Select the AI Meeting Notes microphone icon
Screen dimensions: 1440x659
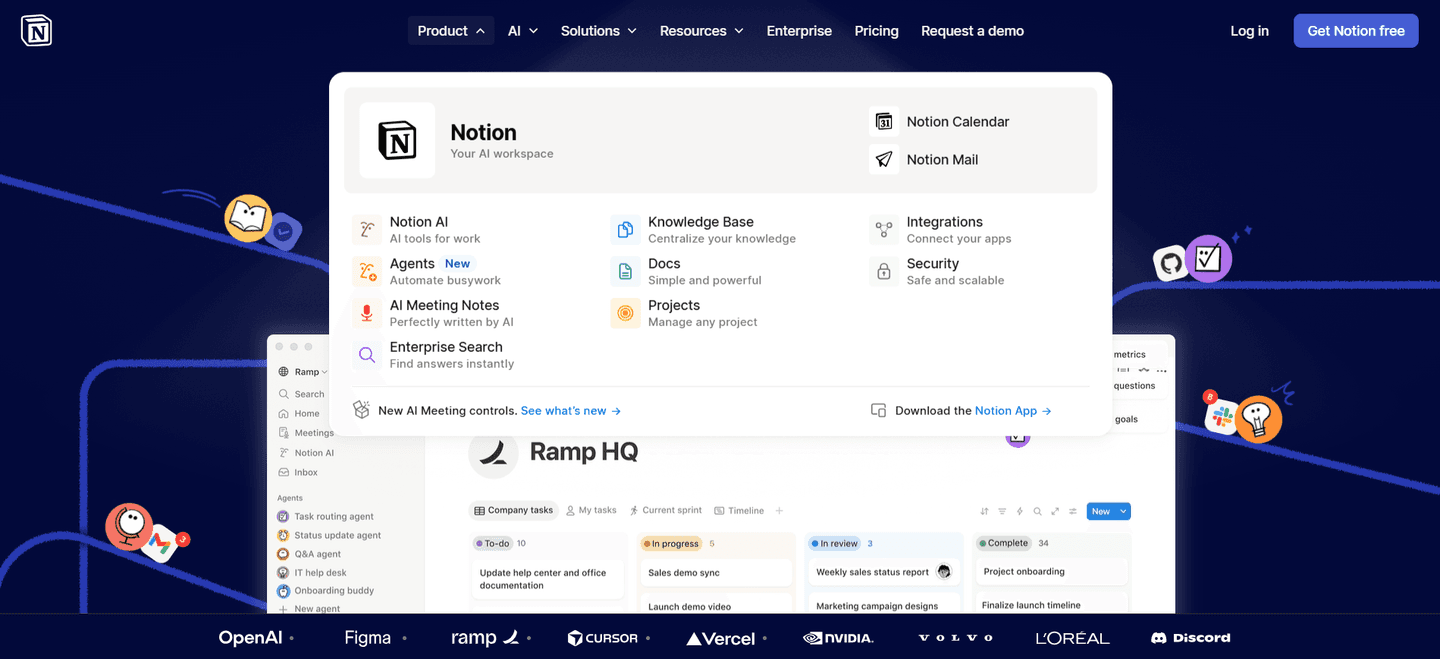[x=367, y=313]
